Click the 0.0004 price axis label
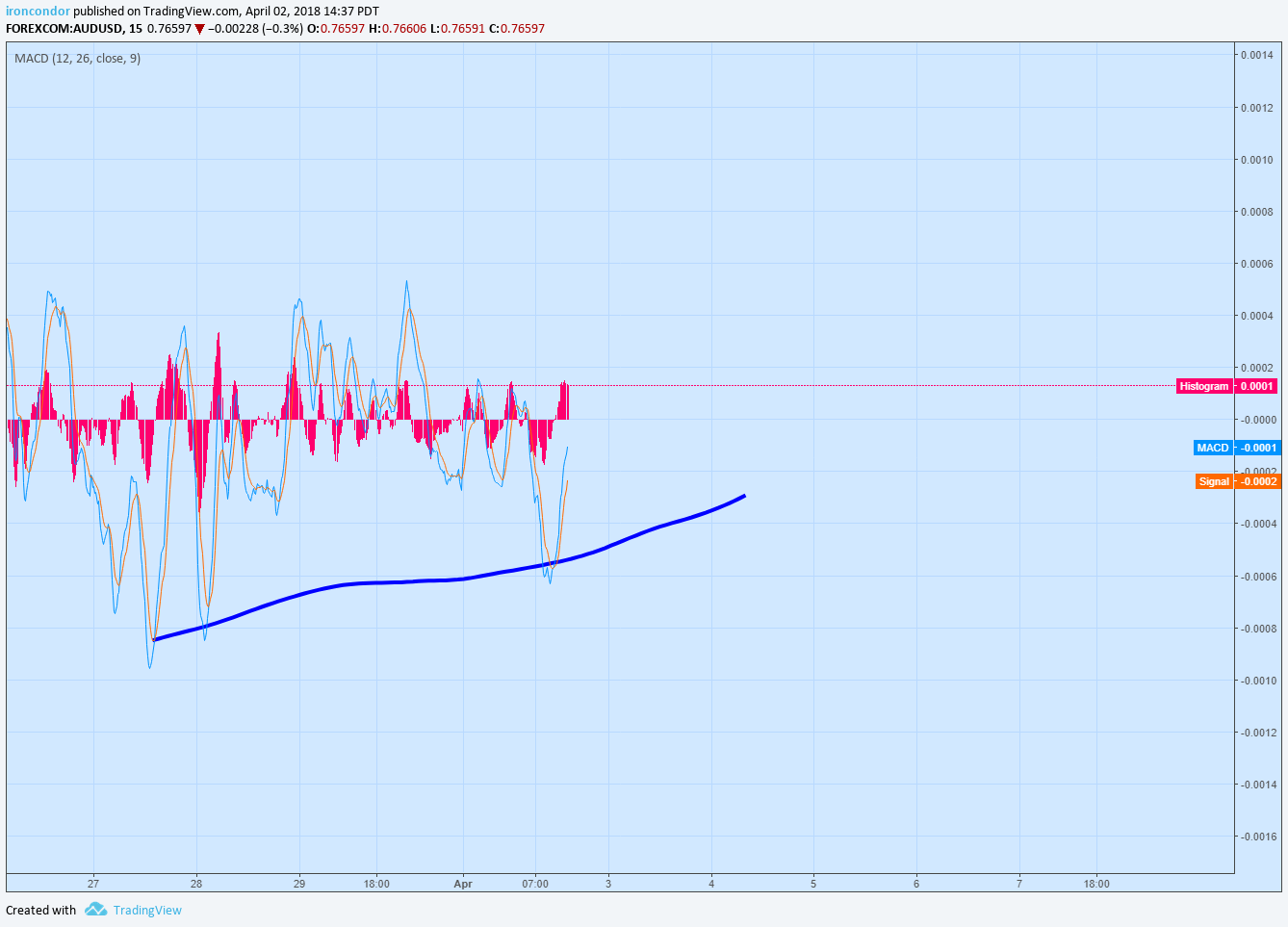This screenshot has height=927, width=1288. (x=1256, y=316)
